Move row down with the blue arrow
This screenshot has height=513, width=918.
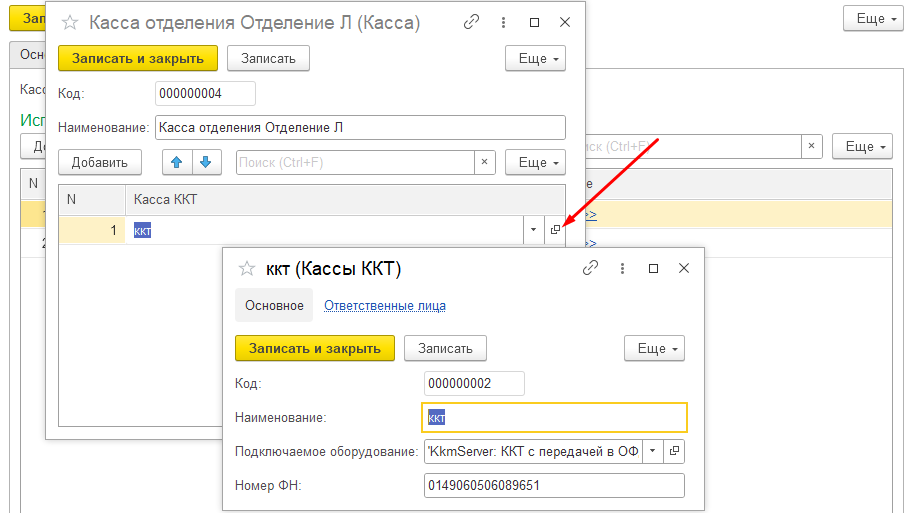pos(206,162)
